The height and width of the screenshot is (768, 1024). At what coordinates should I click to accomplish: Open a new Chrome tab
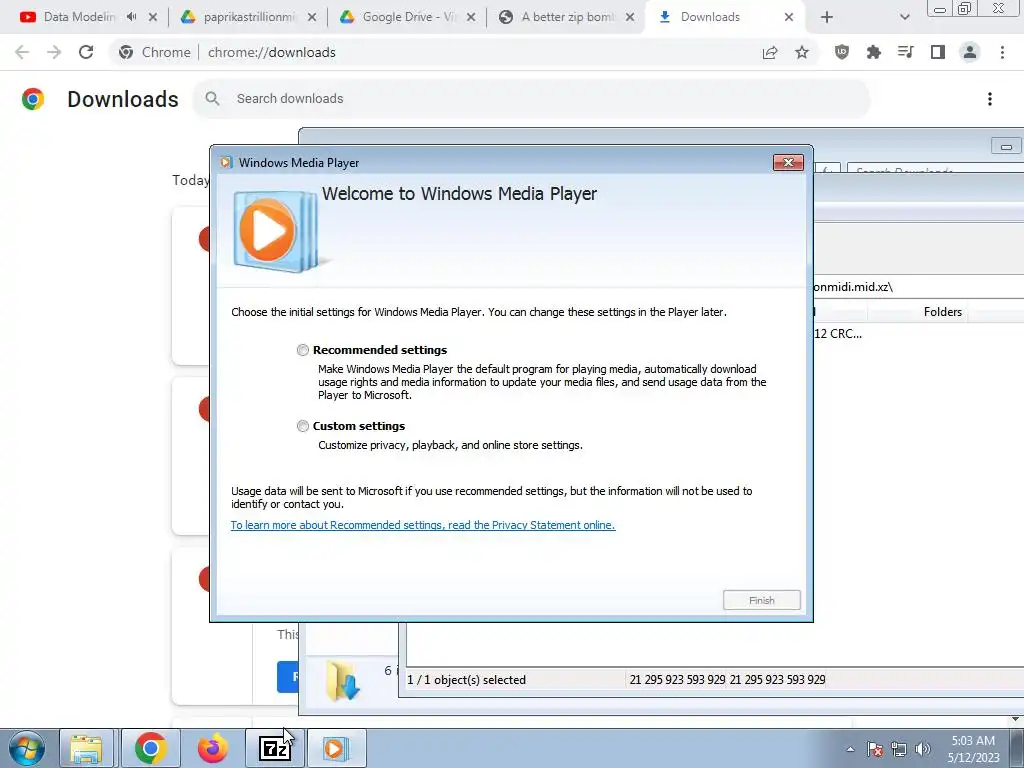827,17
